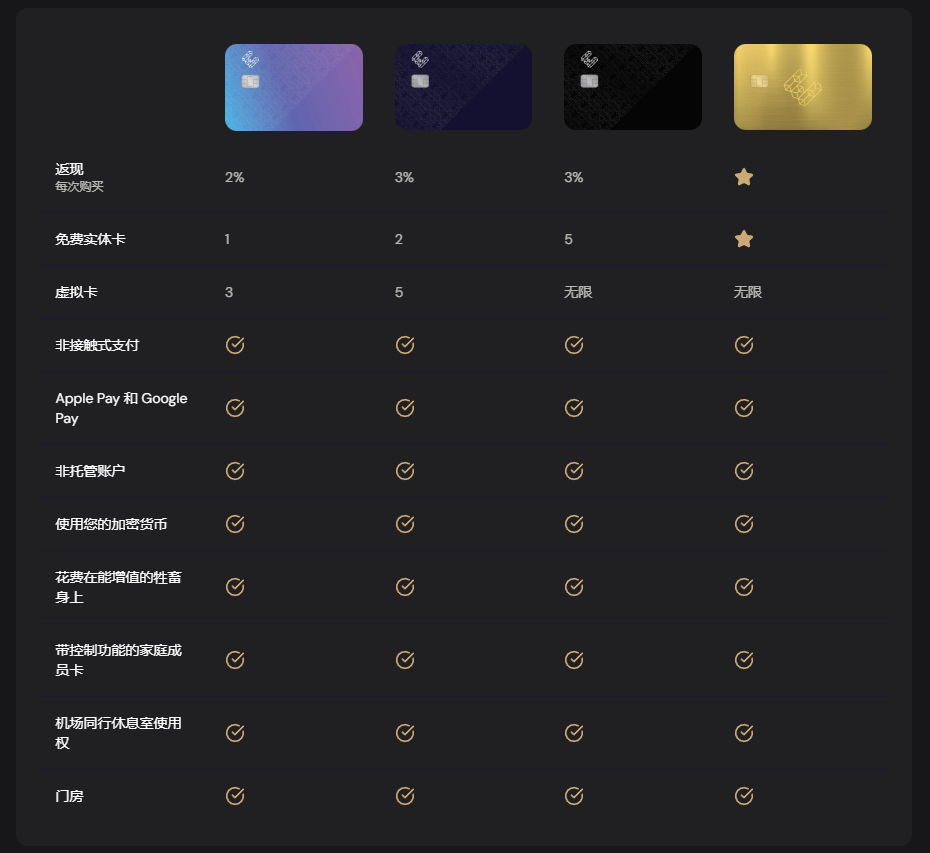Toggle the appreciating assets checkmark under the navy card
This screenshot has width=930, height=853.
tap(404, 587)
